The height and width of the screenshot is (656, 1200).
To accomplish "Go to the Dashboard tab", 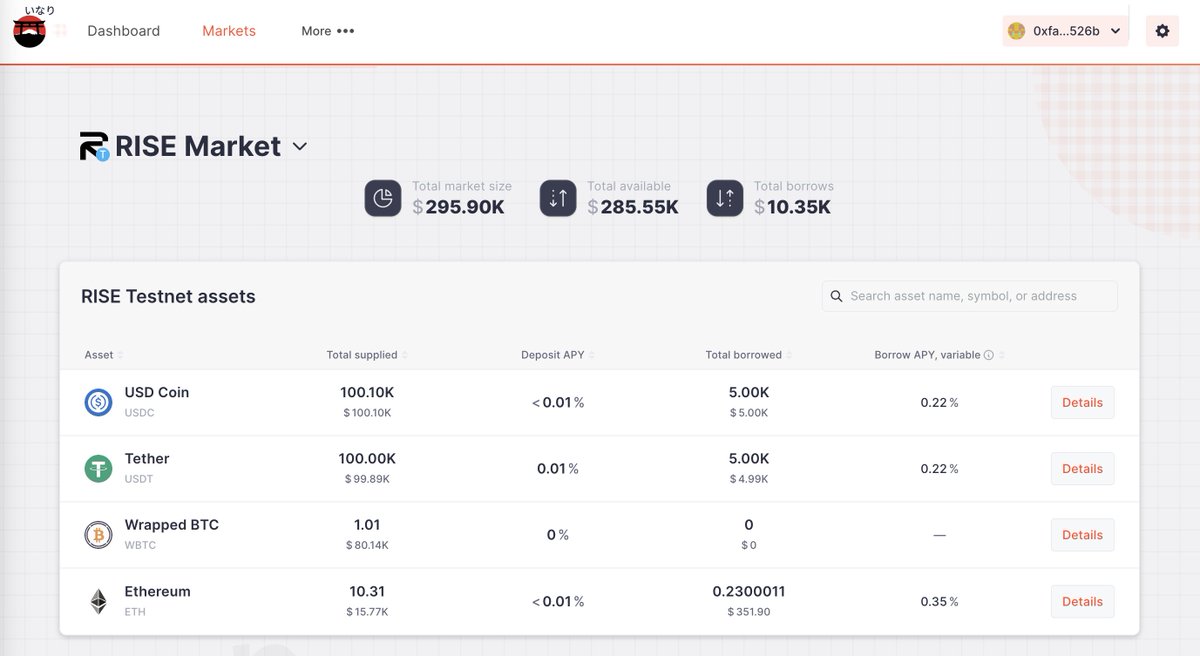I will pyautogui.click(x=124, y=31).
